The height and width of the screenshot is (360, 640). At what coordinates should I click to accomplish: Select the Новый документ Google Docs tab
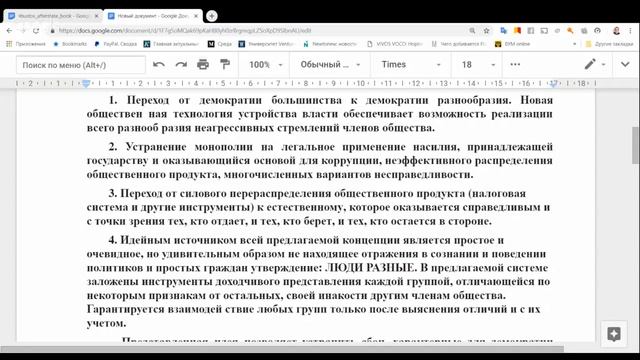[x=152, y=16]
